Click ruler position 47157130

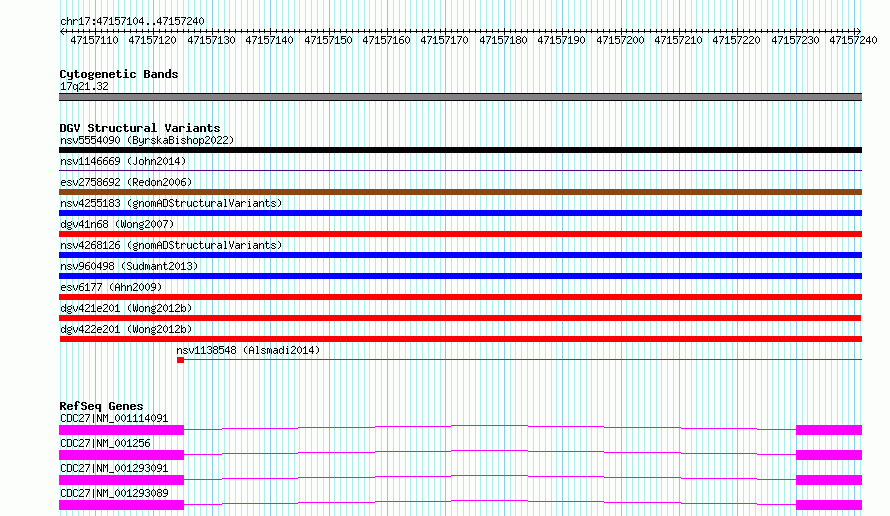[211, 40]
